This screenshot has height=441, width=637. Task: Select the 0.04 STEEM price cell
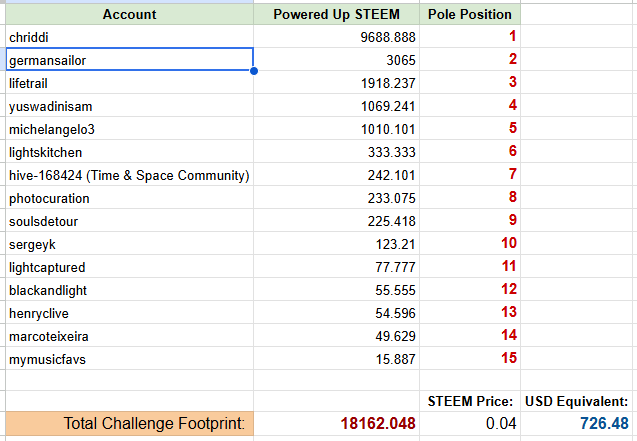tap(470, 423)
